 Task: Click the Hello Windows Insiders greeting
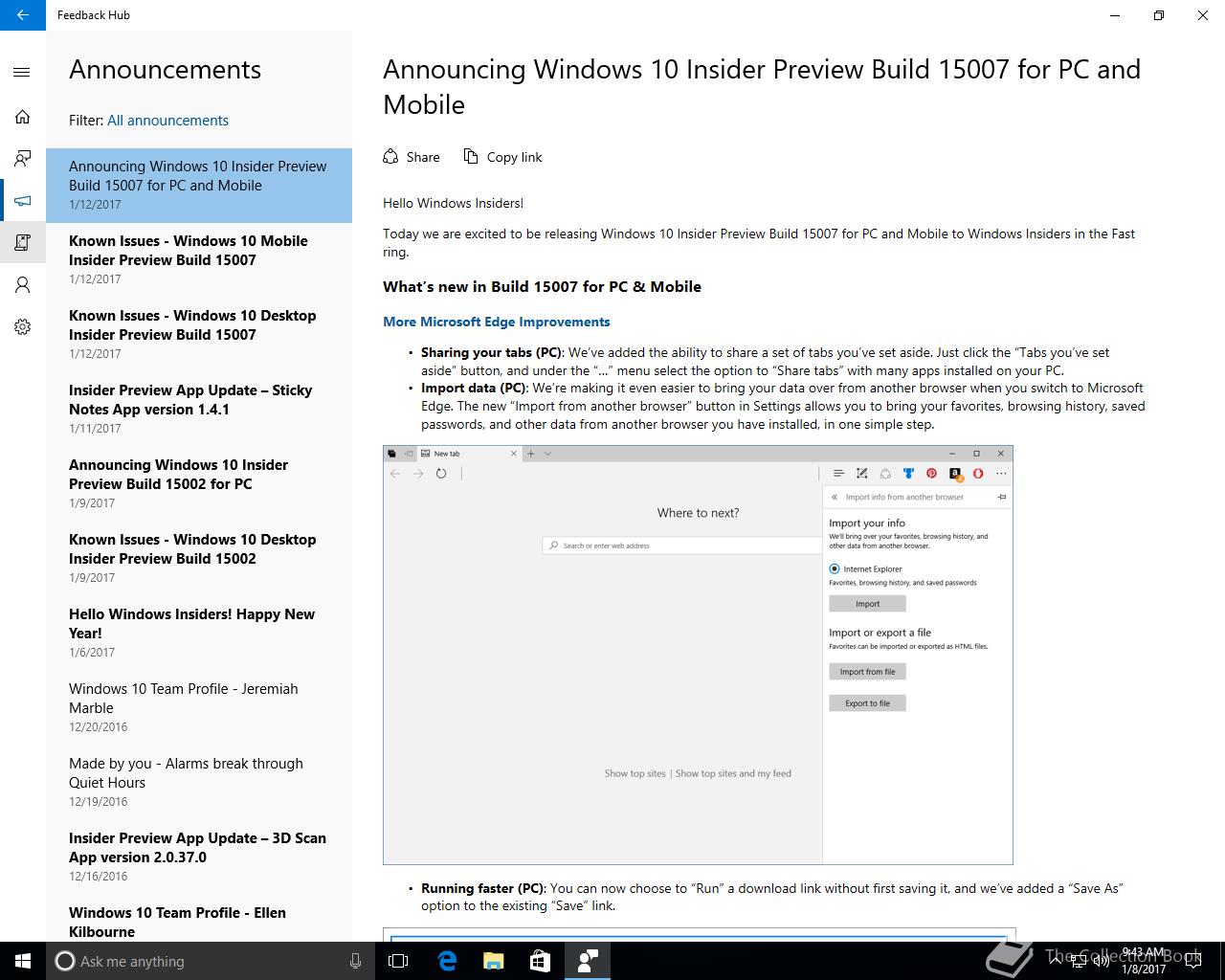point(453,203)
